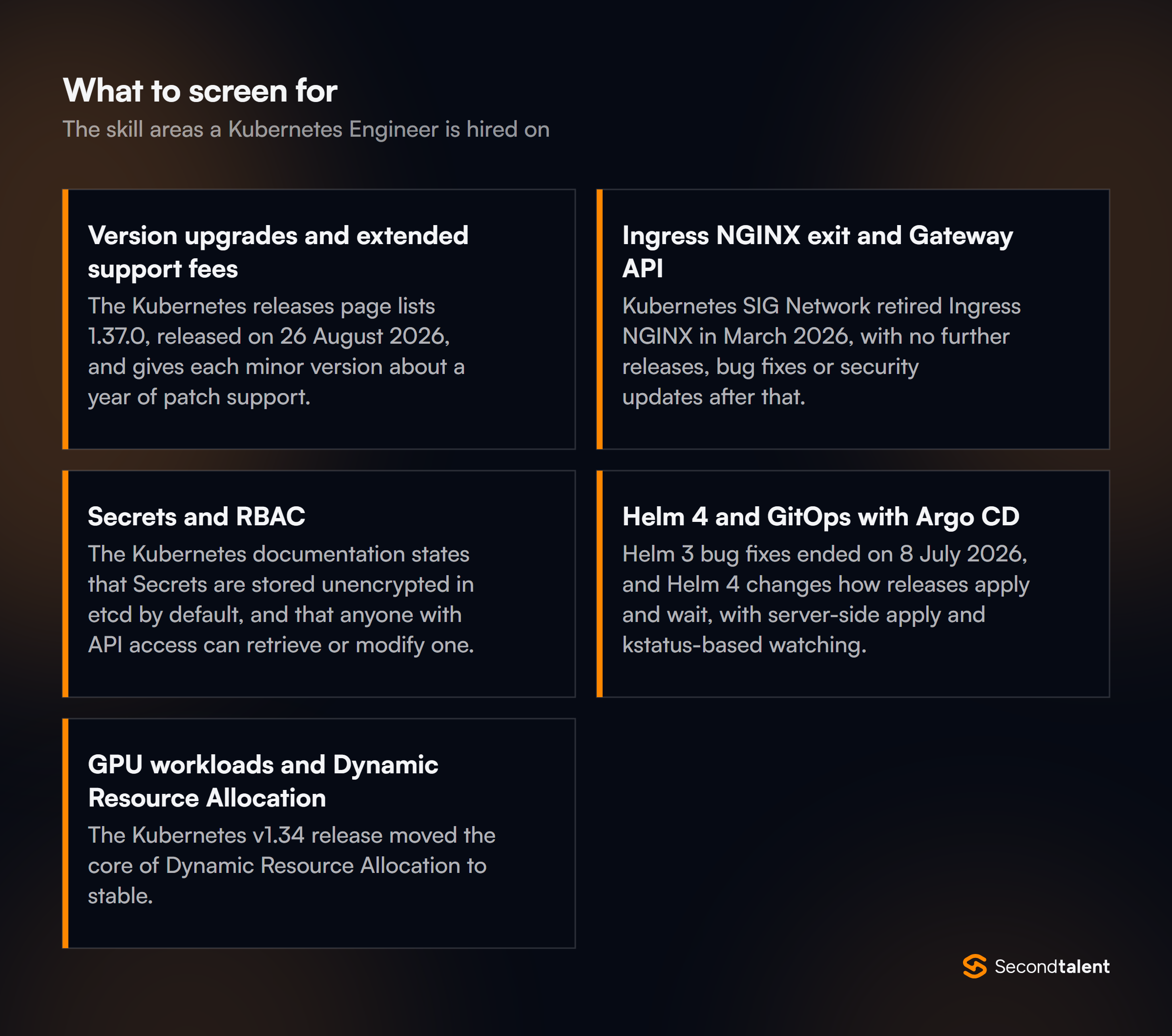The image size is (1172, 1036).
Task: Click the 'Ingress NGINX exit and Gateway API' title
Action: (817, 252)
